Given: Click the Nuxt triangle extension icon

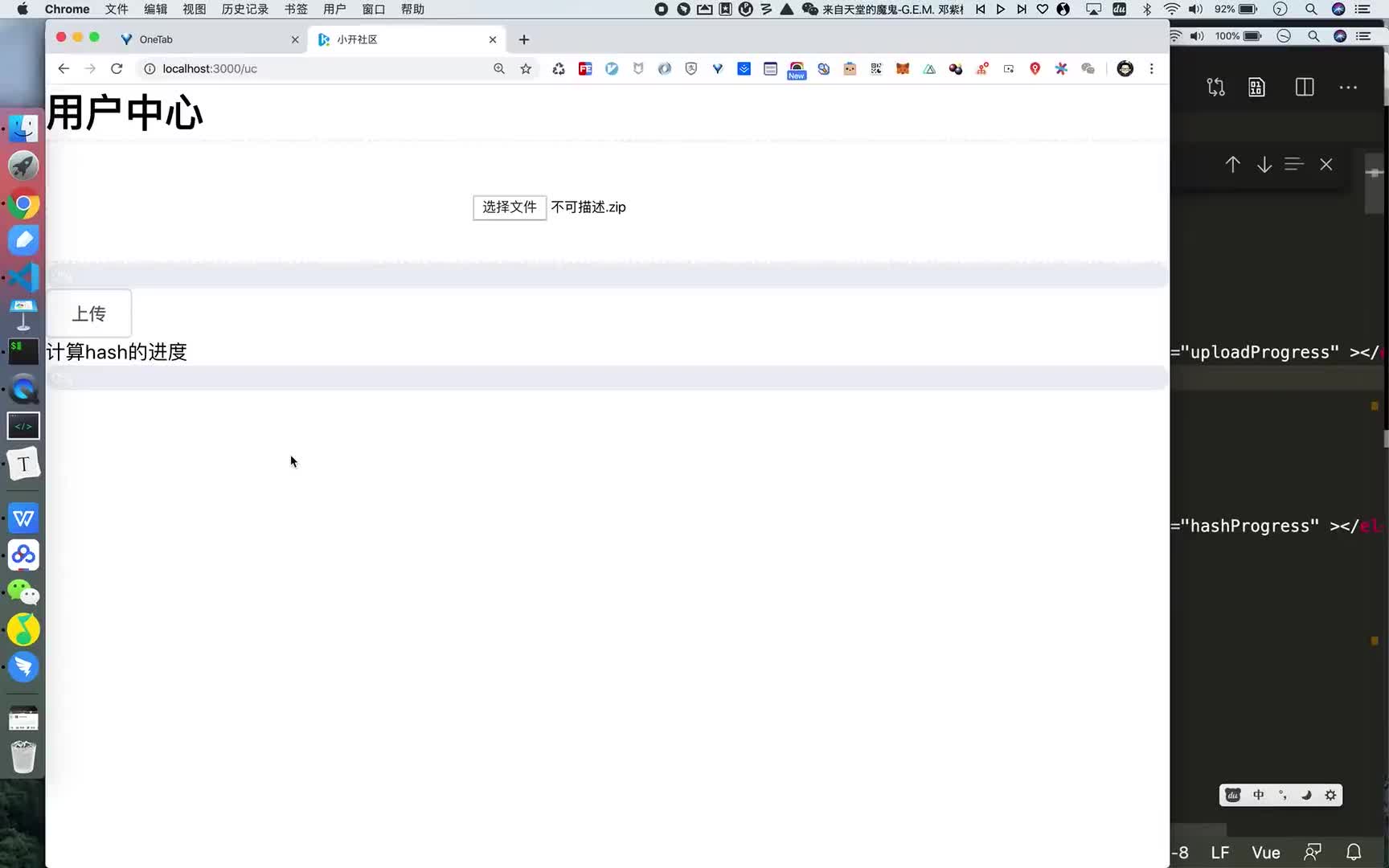Looking at the screenshot, I should [x=929, y=69].
